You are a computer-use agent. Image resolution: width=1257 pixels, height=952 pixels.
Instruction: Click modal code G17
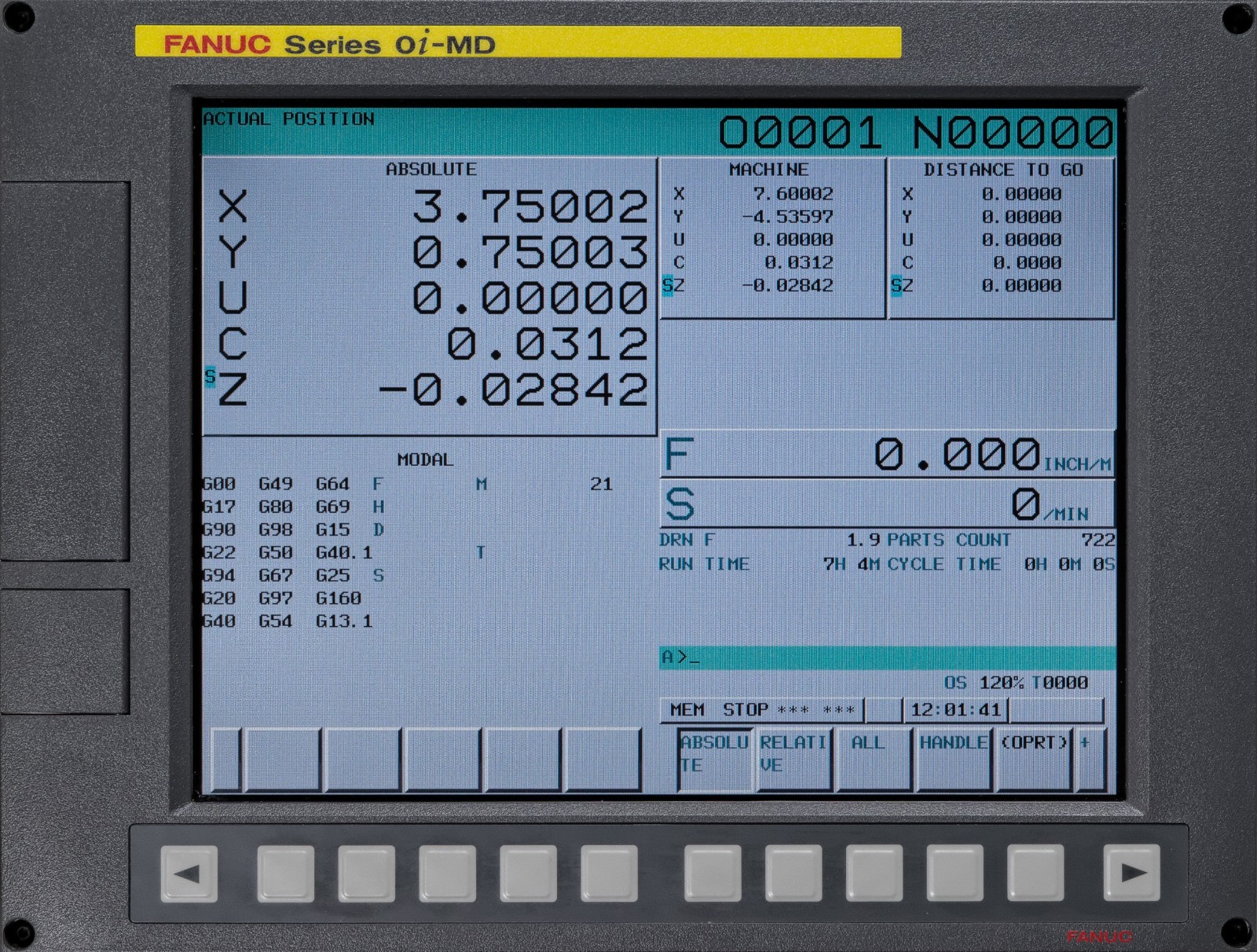(x=219, y=507)
